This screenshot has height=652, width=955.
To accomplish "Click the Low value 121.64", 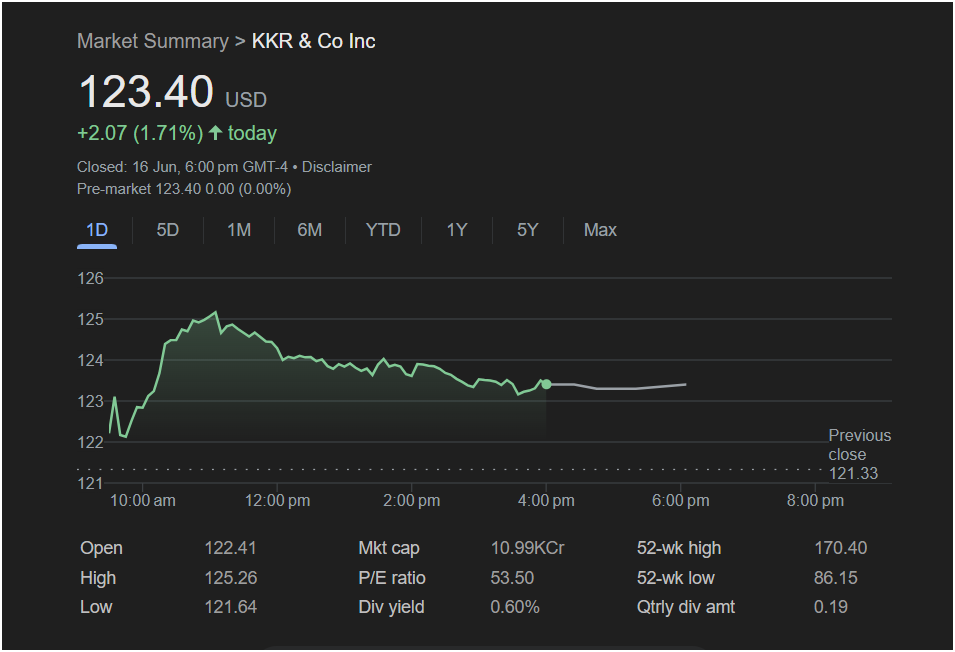I will coord(231,607).
